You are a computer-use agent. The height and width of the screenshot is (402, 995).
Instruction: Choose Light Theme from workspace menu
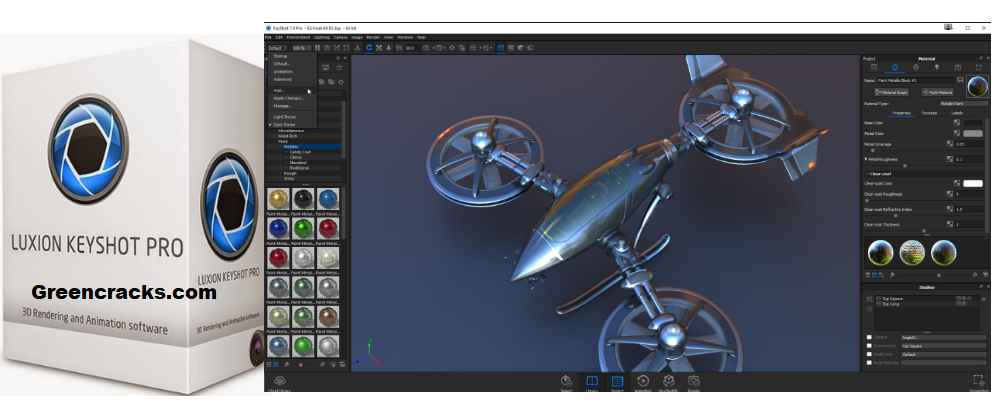pos(284,117)
